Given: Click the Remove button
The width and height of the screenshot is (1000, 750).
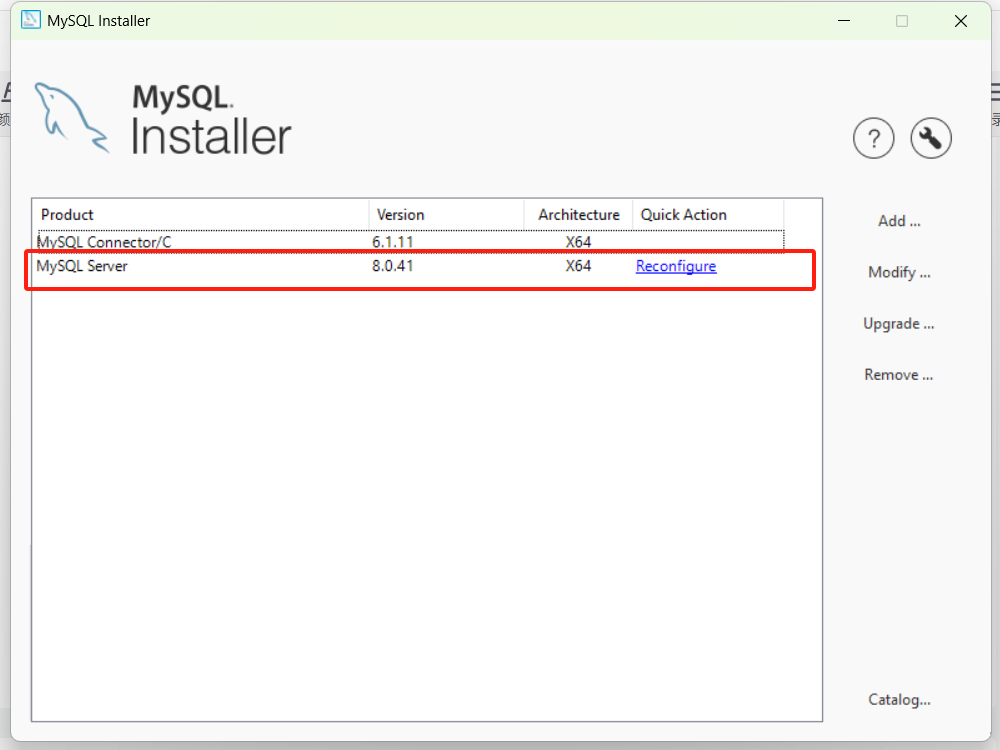Looking at the screenshot, I should pyautogui.click(x=898, y=374).
